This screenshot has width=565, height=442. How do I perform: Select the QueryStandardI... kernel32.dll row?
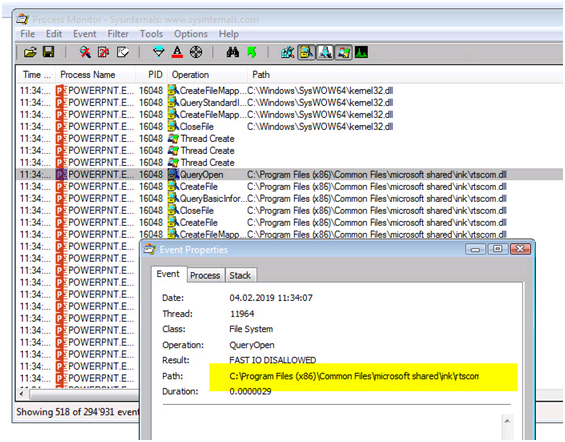[290, 103]
